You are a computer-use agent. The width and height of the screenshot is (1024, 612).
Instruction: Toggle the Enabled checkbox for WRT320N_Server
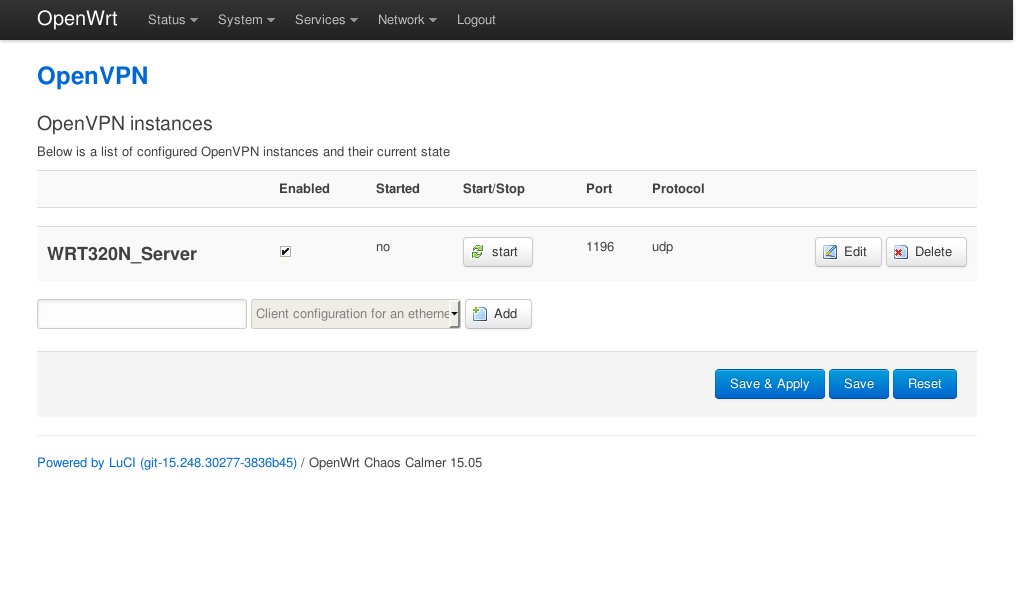(285, 252)
